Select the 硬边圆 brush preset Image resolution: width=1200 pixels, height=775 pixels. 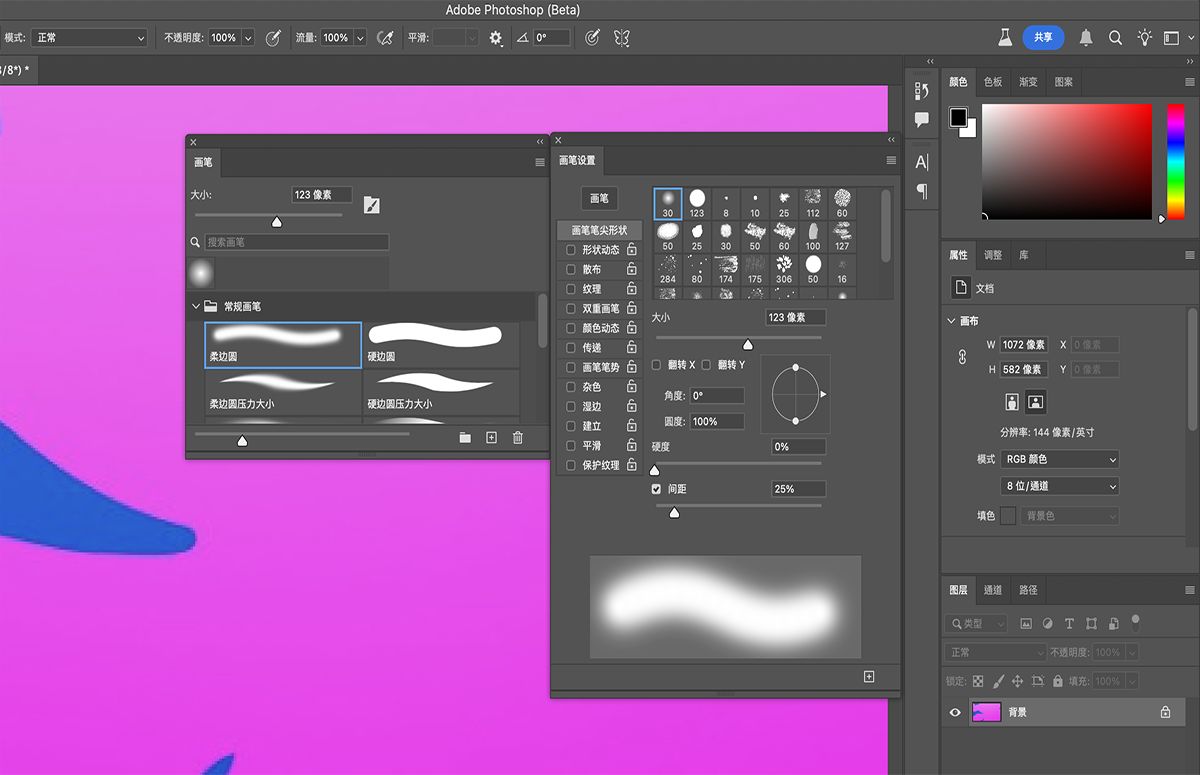(x=441, y=344)
